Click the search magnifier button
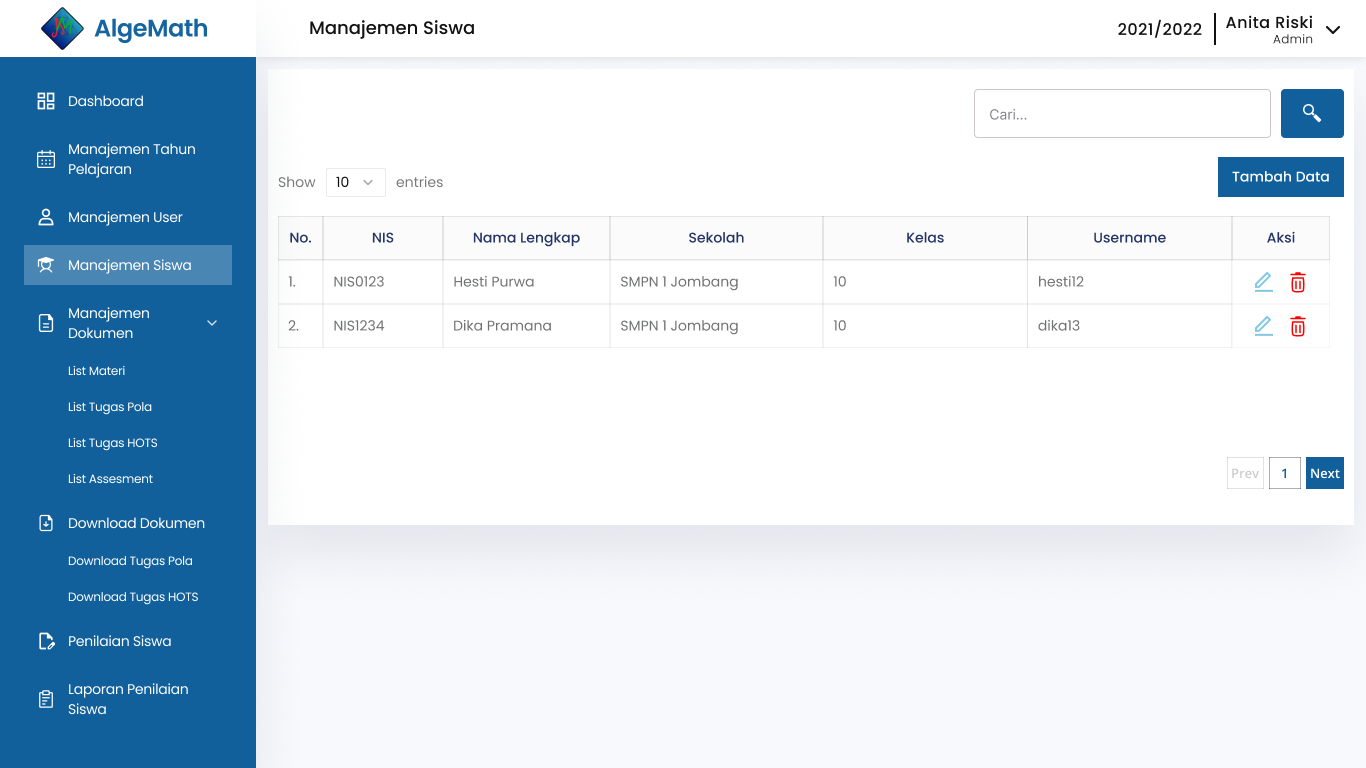 pyautogui.click(x=1312, y=114)
